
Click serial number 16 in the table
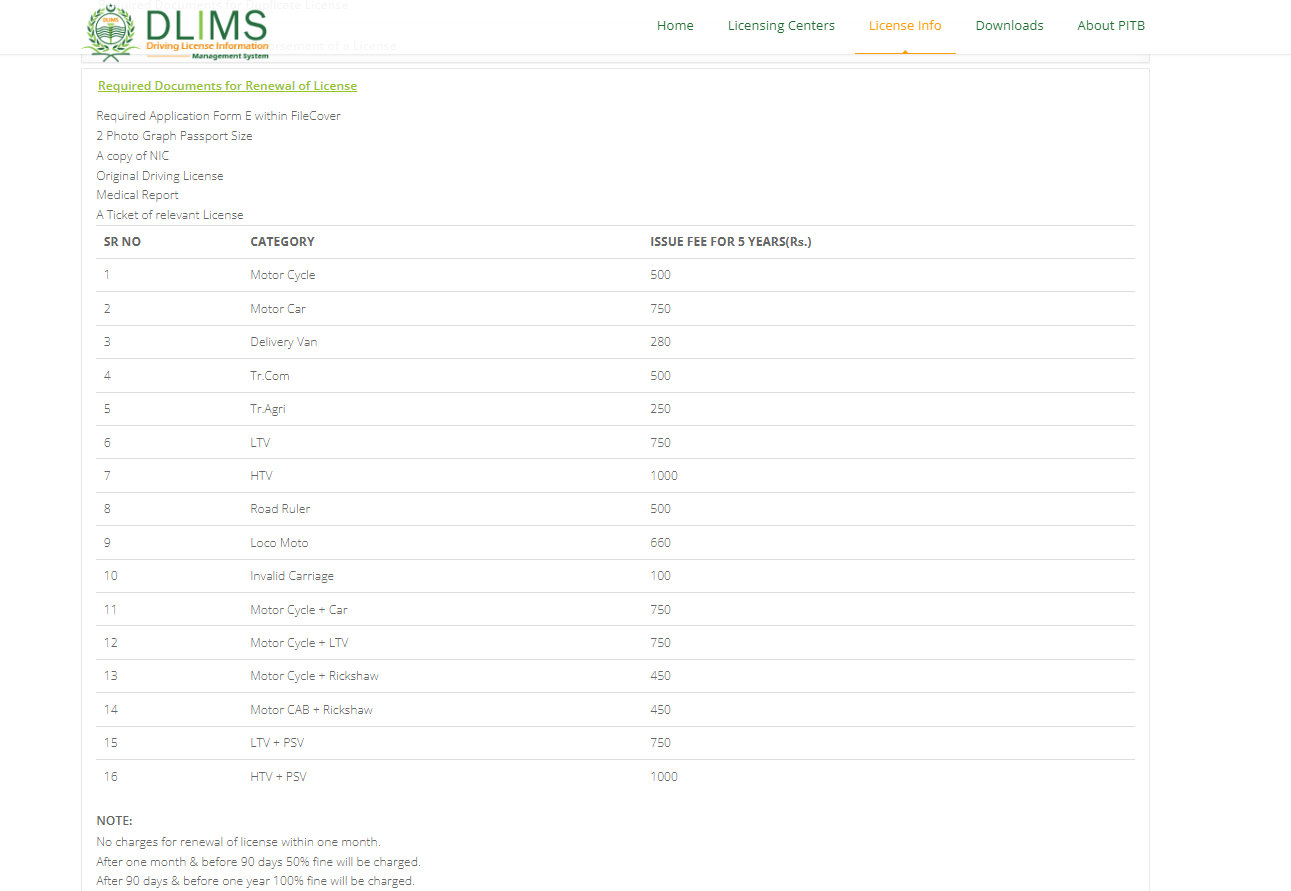(110, 777)
